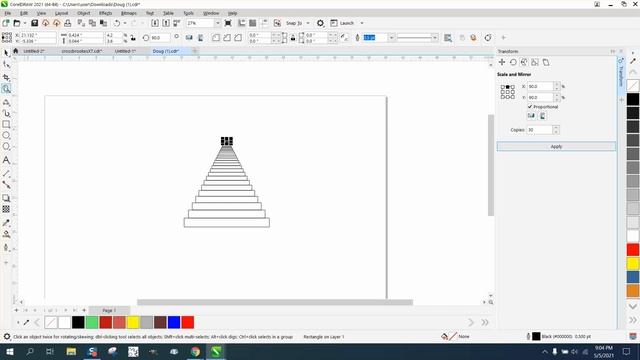
Task: Expand the Open file arrow dropdown
Action: point(24,23)
